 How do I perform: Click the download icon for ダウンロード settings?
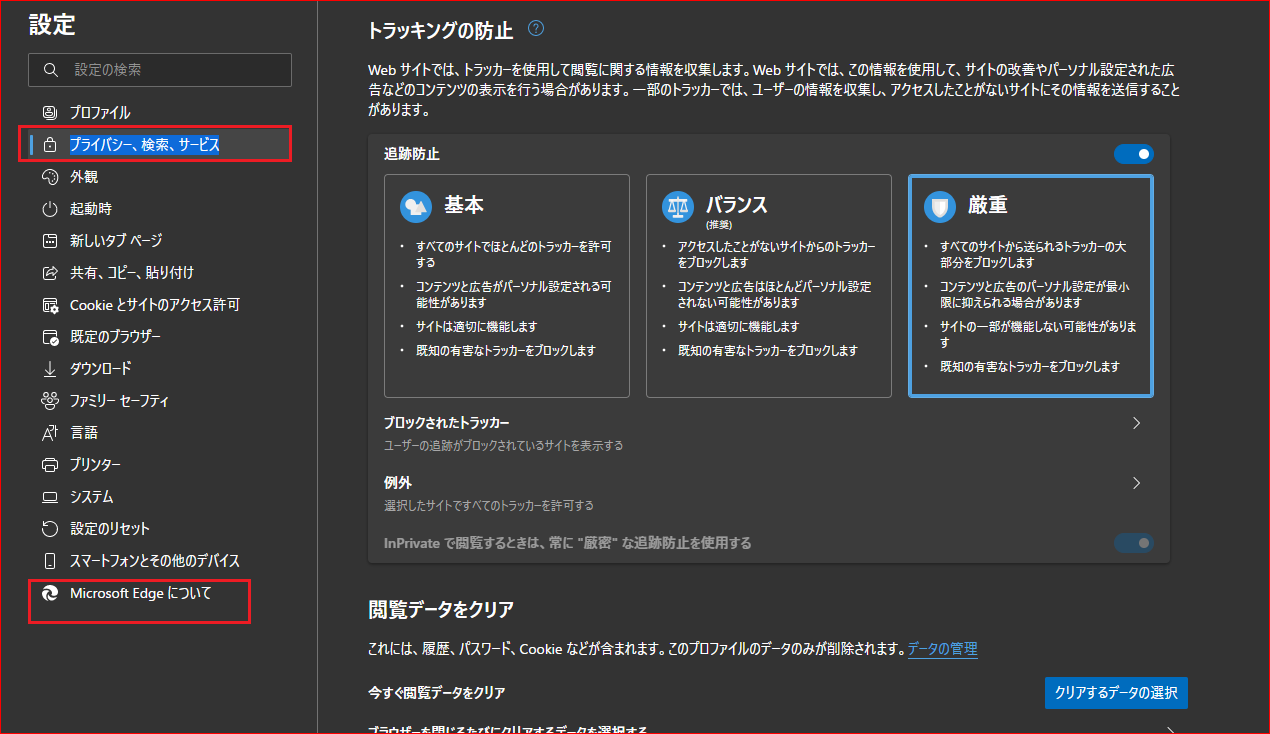coord(48,368)
